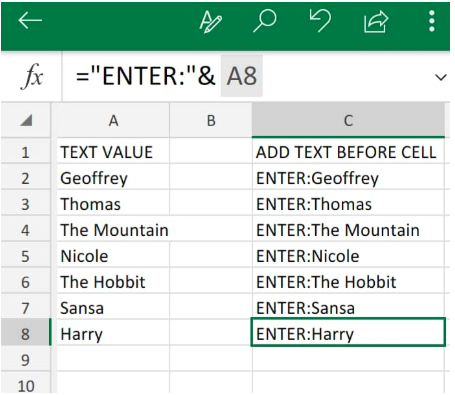Select row 5 header
Screen dimensions: 455x395
(25, 256)
